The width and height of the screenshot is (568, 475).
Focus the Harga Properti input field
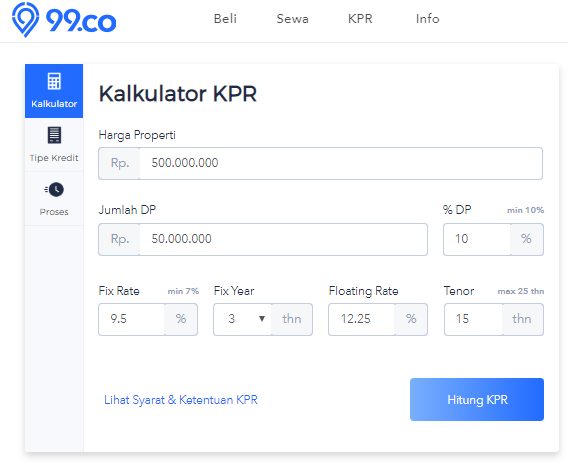[x=341, y=163]
